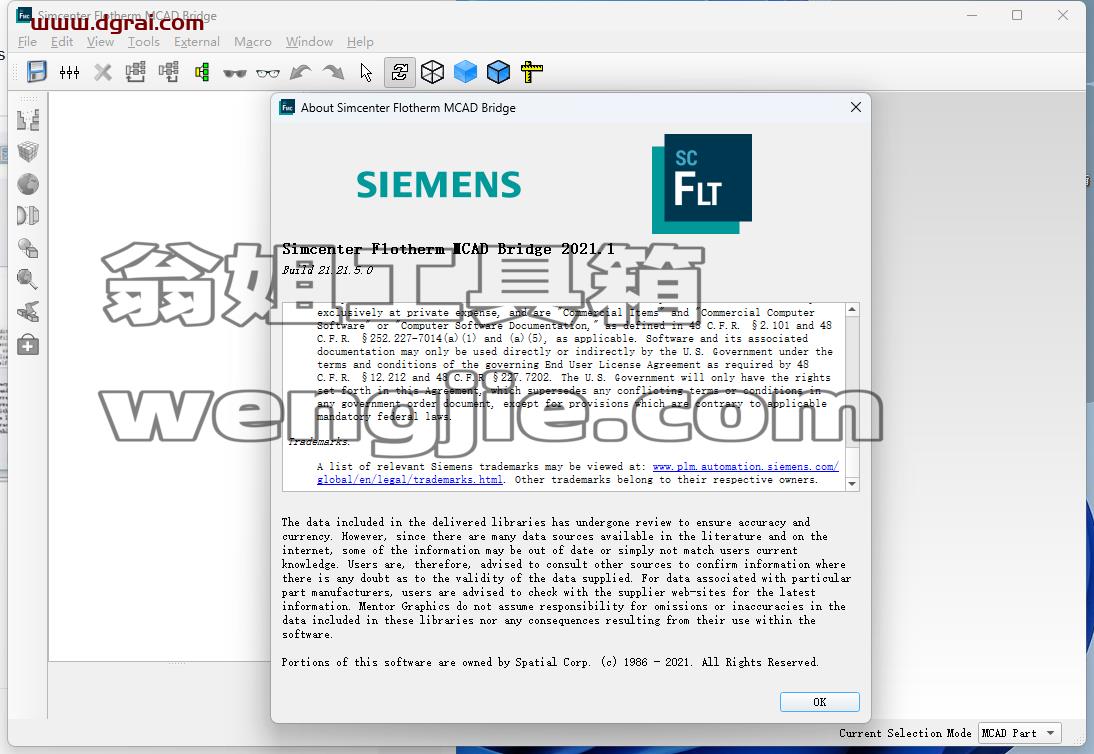Click the sphere and cube sidebar icon
Screen dimensions: 1094x754
(28, 248)
